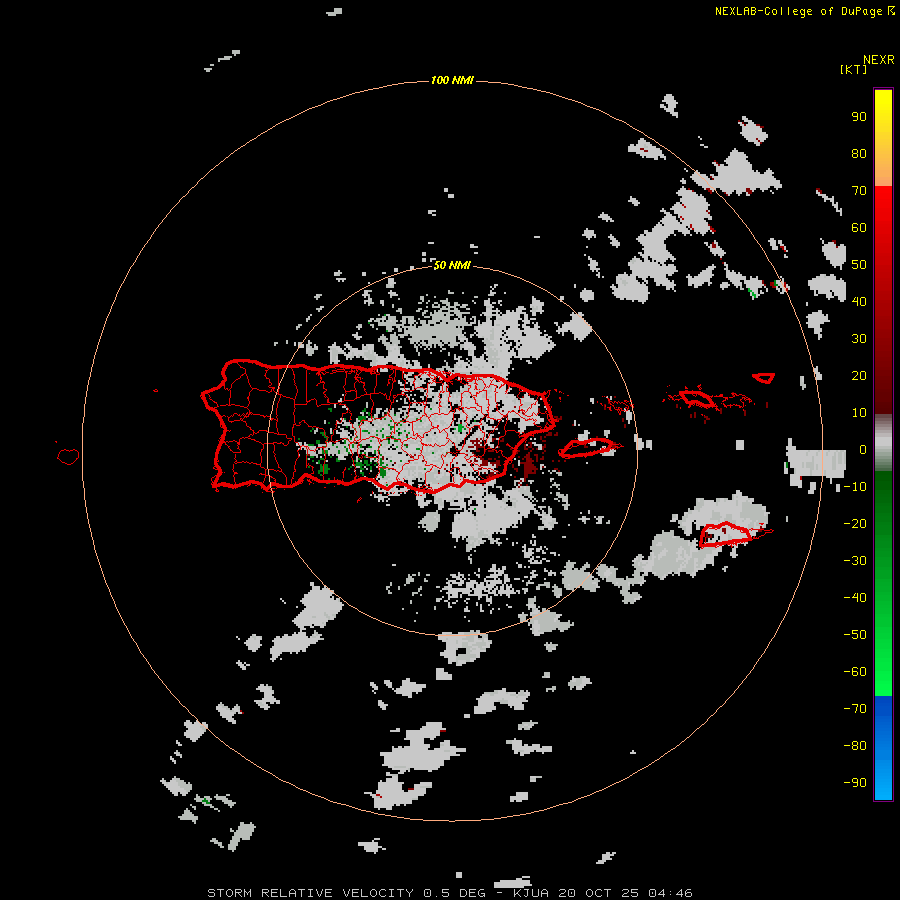This screenshot has height=900, width=900.
Task: Click the "STORM RELATIVE VELOCITY" caption text
Action: point(310,893)
